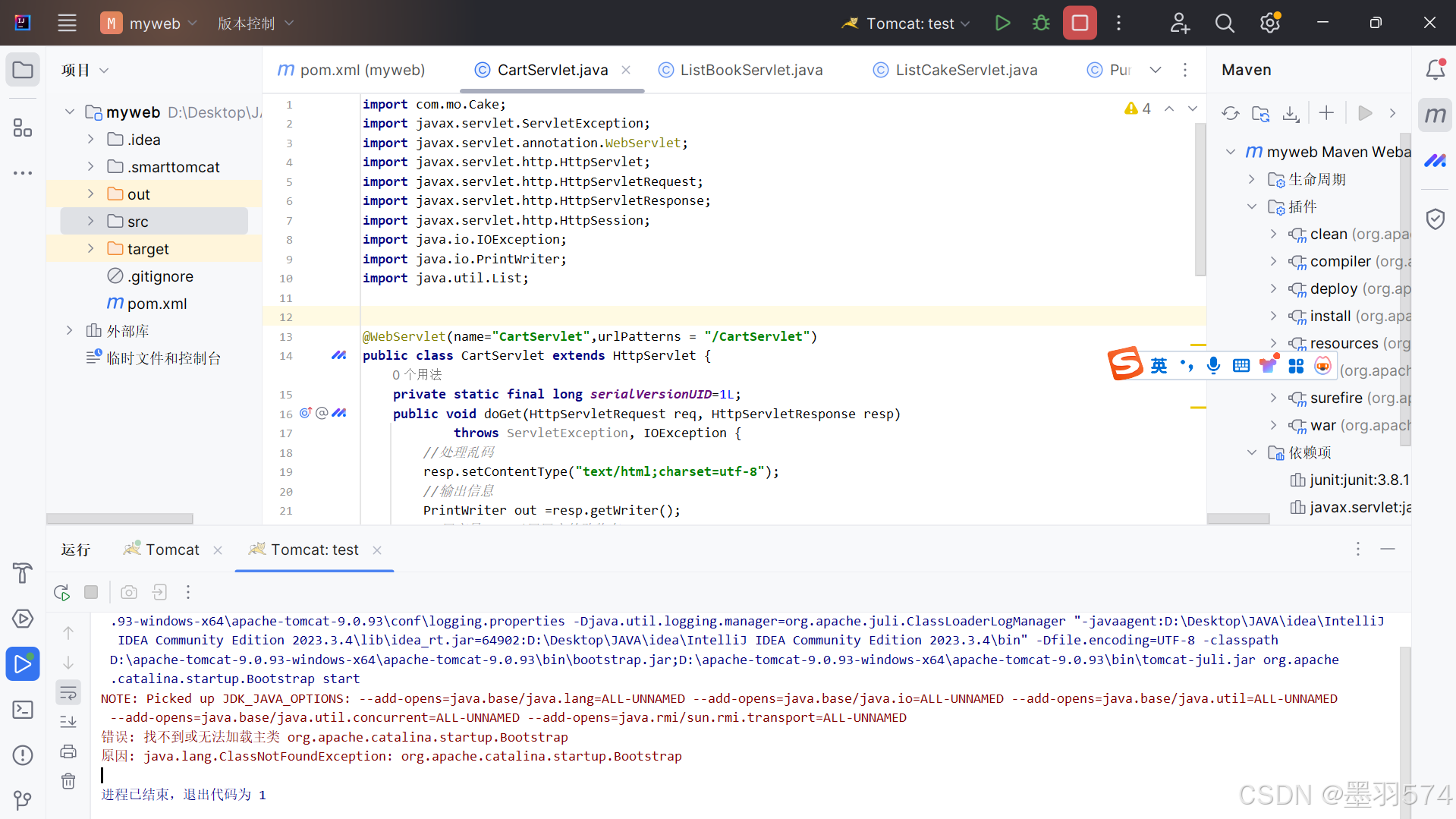Open the Tomcat: test run configuration dropdown
This screenshot has height=819, width=1456.
pos(906,24)
